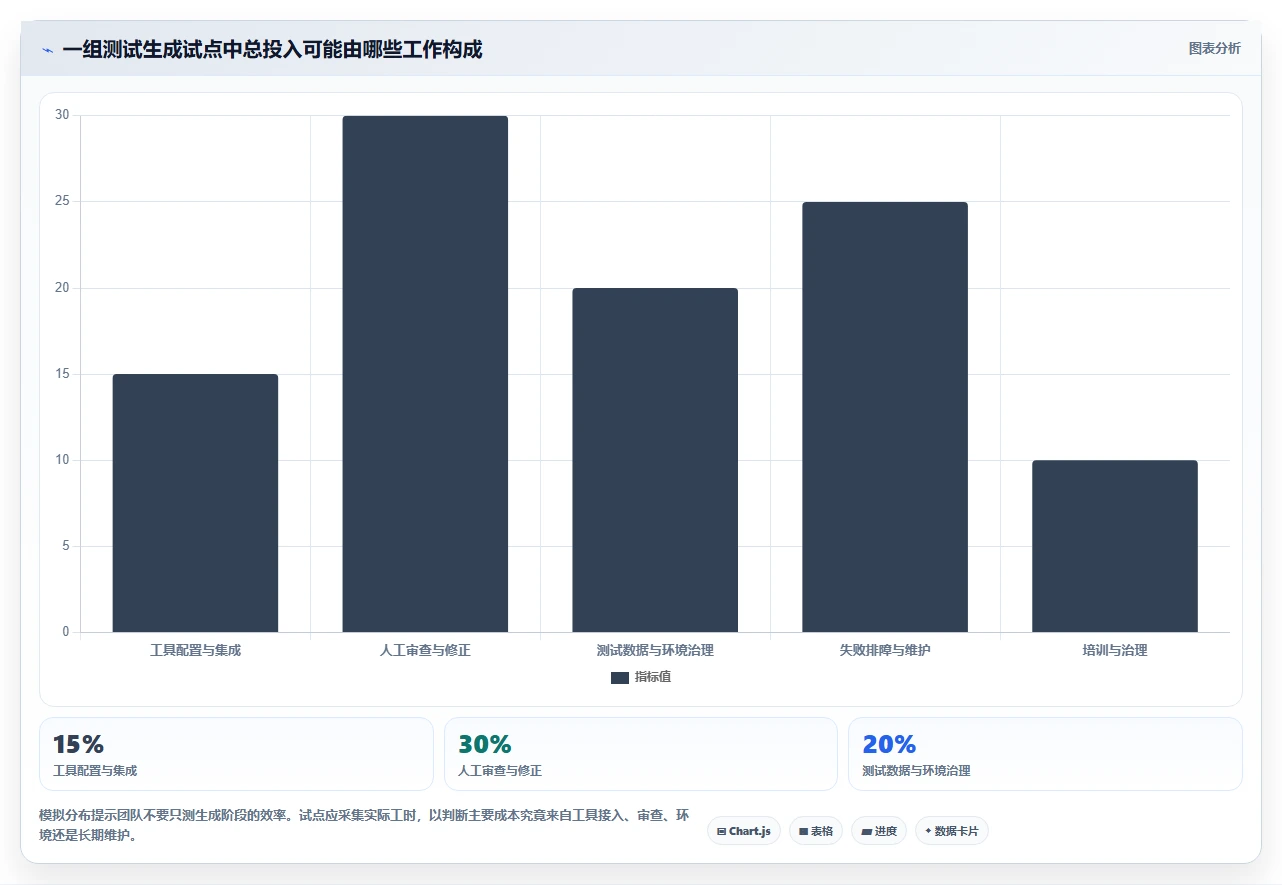Click the Chart.js tag chip
The height and width of the screenshot is (885, 1282).
click(743, 831)
